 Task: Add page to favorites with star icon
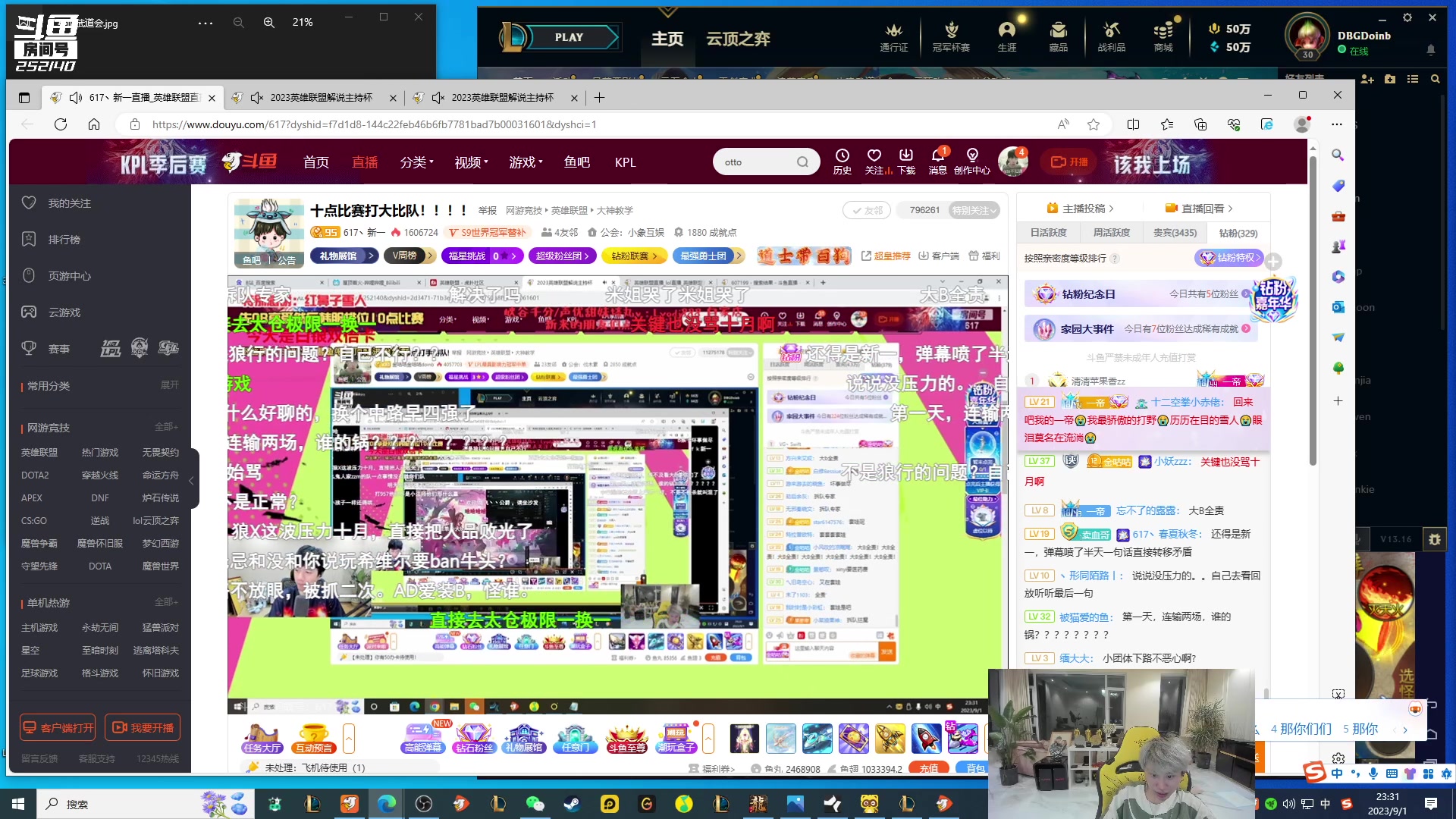coord(1093,124)
